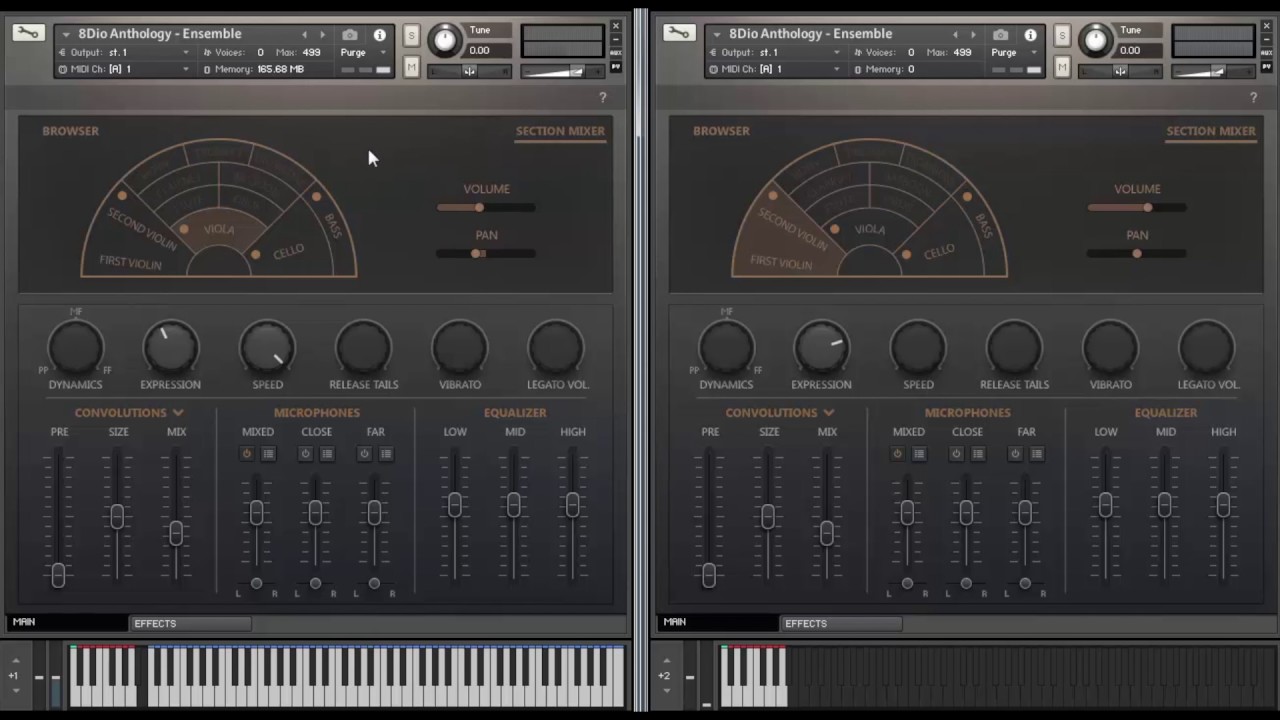Open the FAR microphone list icon in right panel
The height and width of the screenshot is (720, 1280).
tap(1037, 454)
